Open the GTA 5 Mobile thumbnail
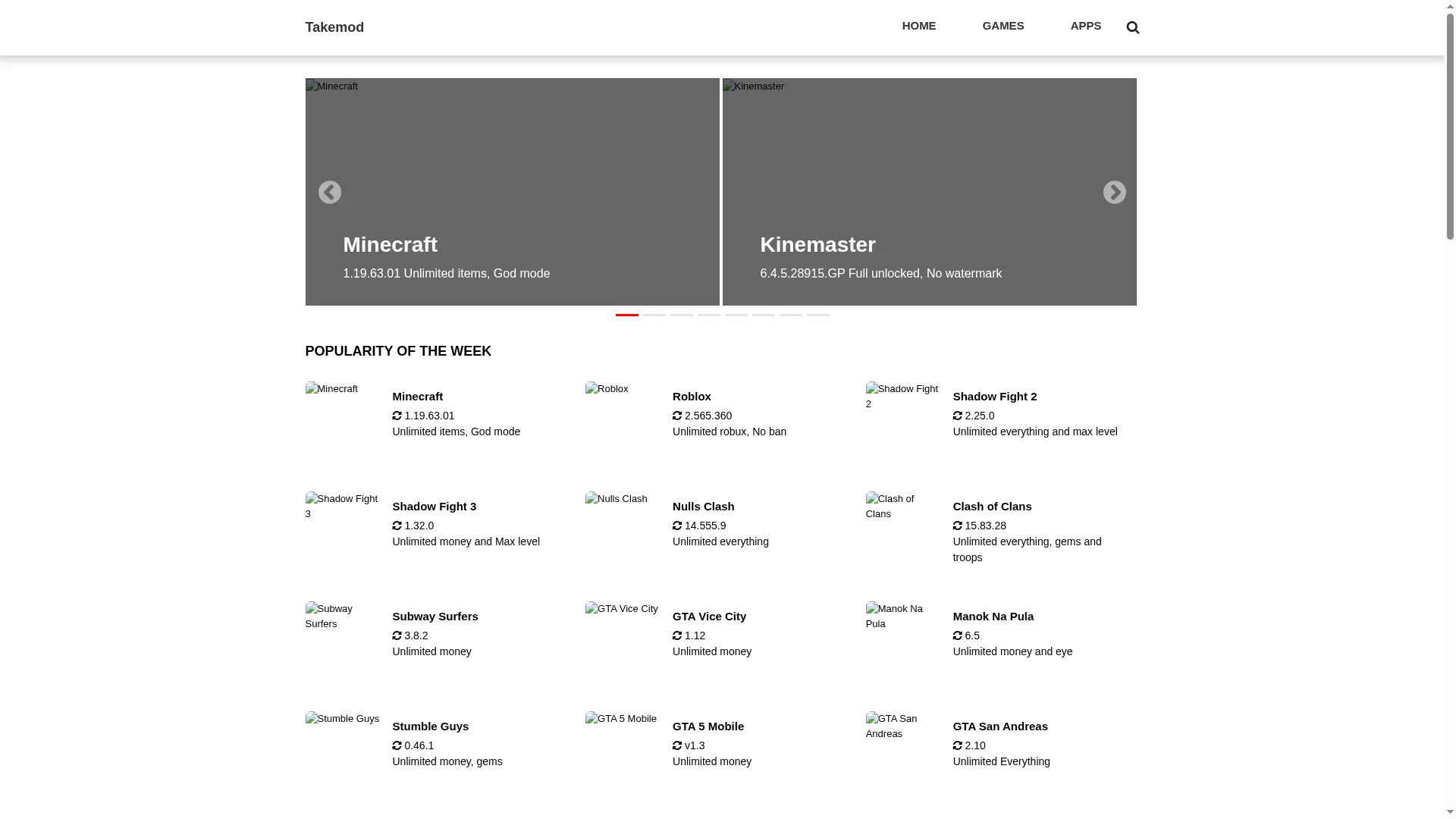 point(623,749)
